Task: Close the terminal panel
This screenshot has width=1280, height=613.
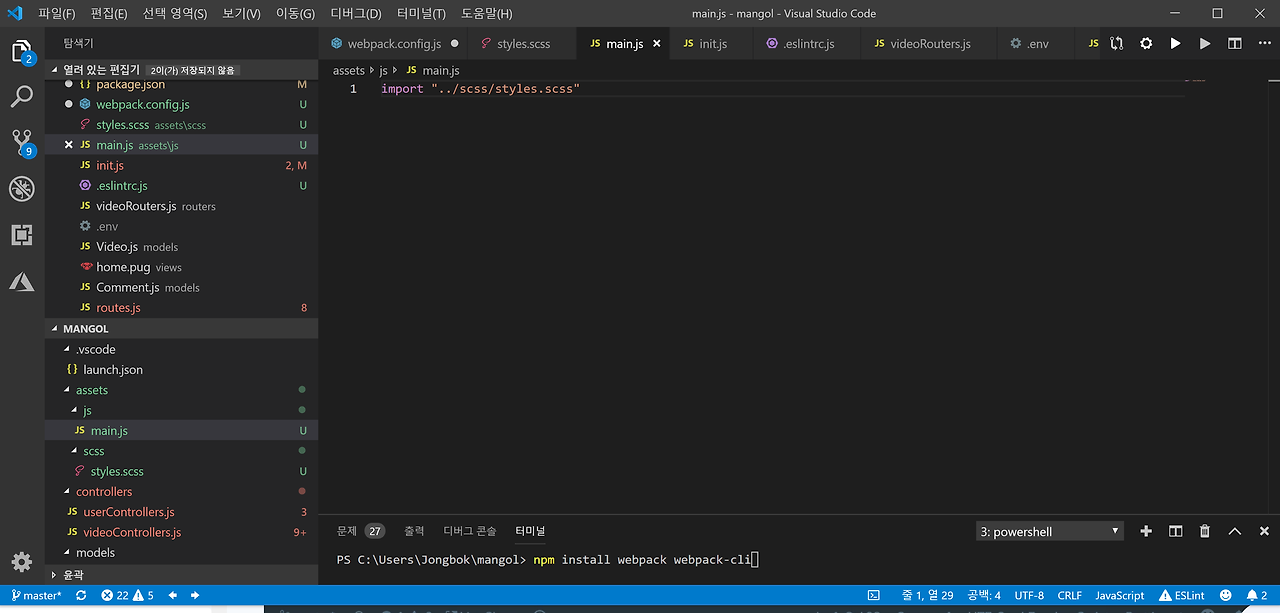Action: (x=1264, y=532)
